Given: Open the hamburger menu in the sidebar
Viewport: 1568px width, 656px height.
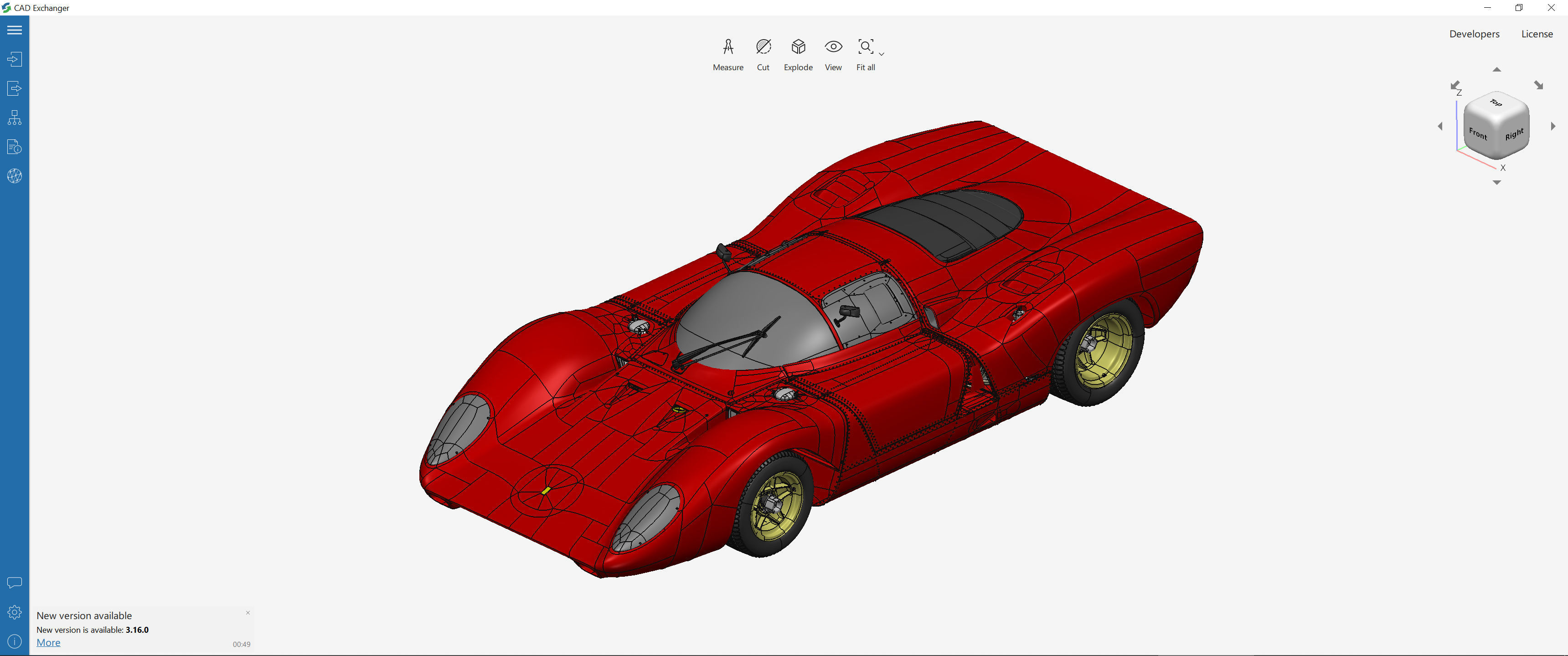Looking at the screenshot, I should pyautogui.click(x=15, y=30).
